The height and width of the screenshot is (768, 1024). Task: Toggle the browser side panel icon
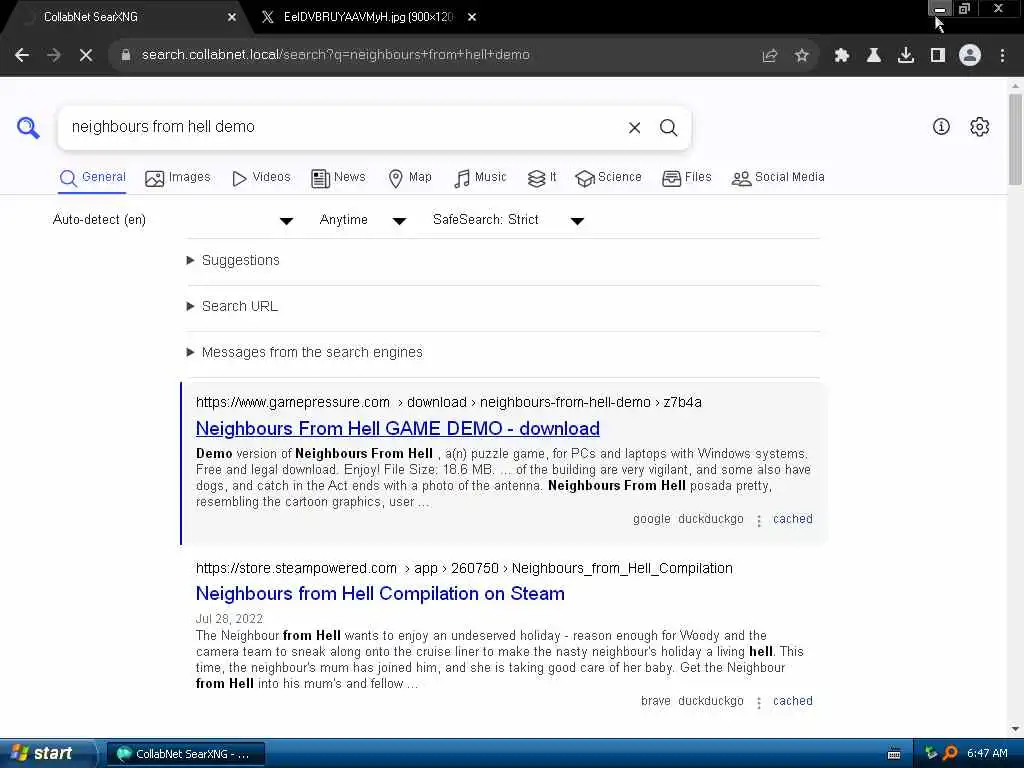click(x=938, y=56)
